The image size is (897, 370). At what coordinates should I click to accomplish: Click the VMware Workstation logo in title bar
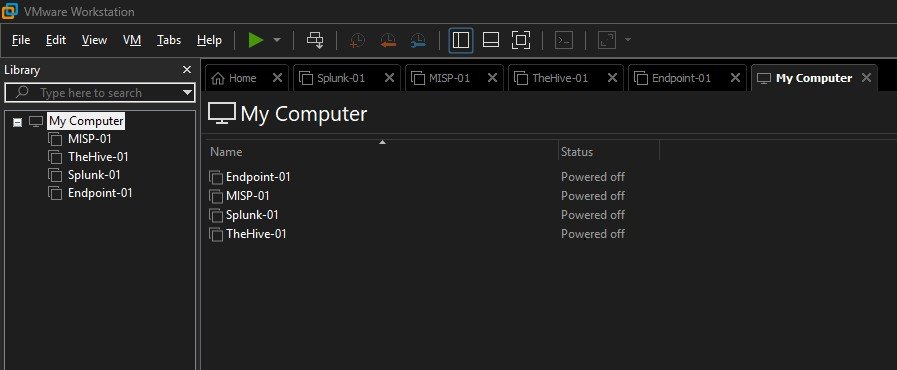click(10, 11)
